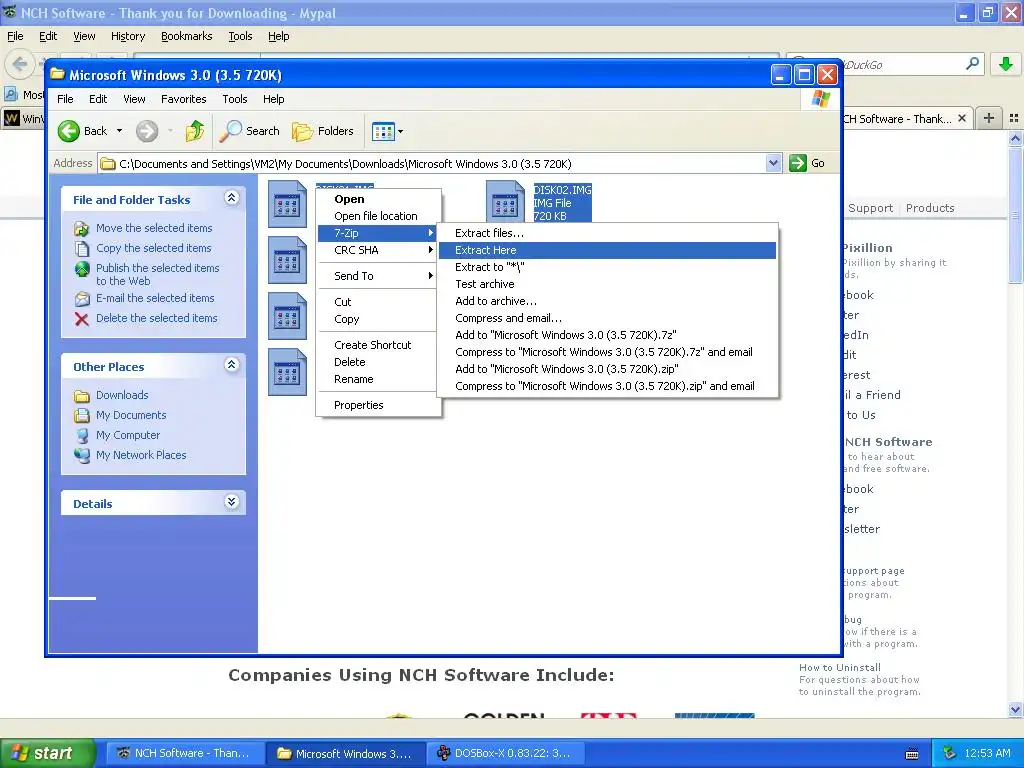Image resolution: width=1024 pixels, height=768 pixels.
Task: Select Open file location in context menu
Action: 379,216
